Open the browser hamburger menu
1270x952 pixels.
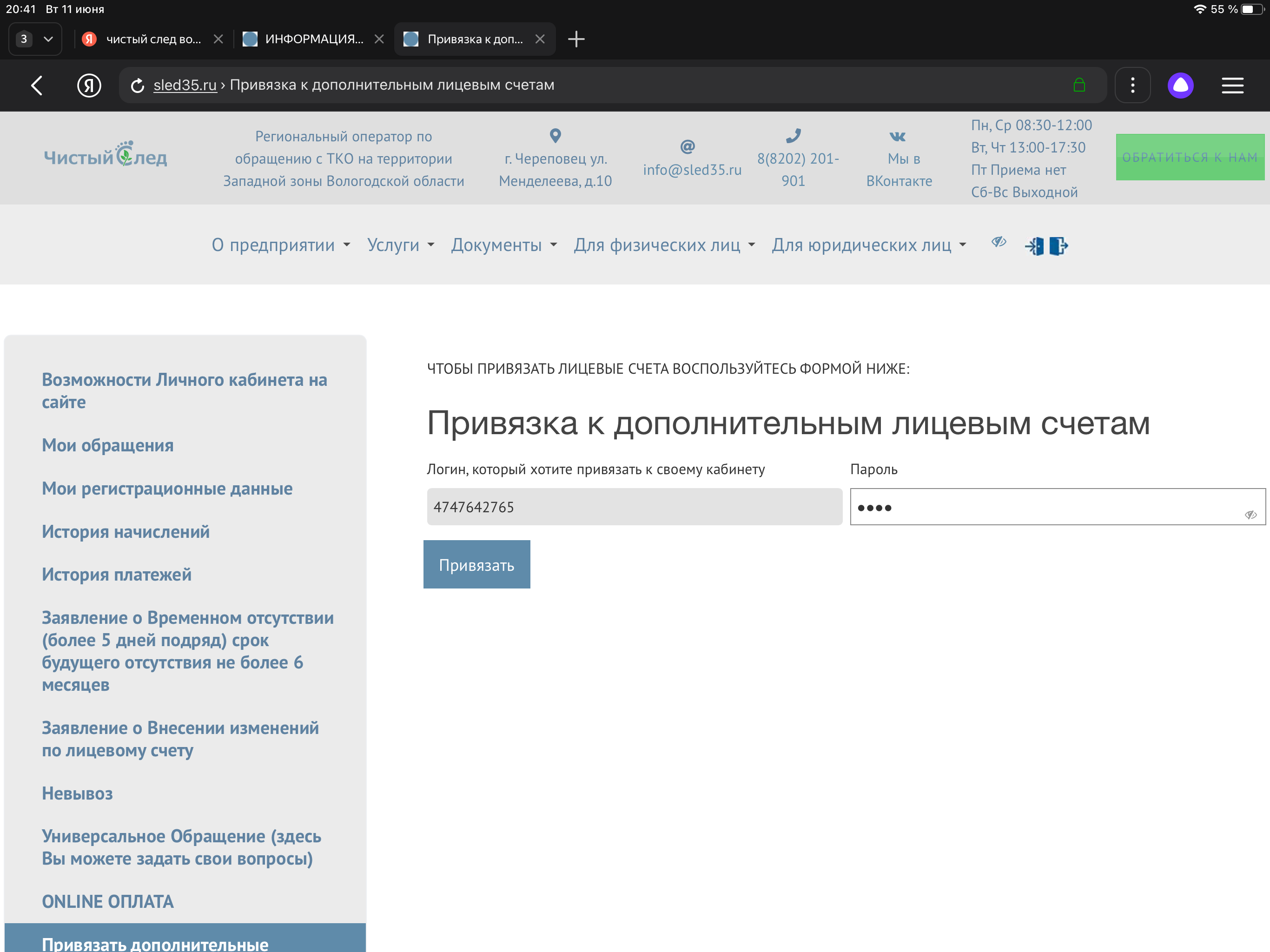(1232, 86)
